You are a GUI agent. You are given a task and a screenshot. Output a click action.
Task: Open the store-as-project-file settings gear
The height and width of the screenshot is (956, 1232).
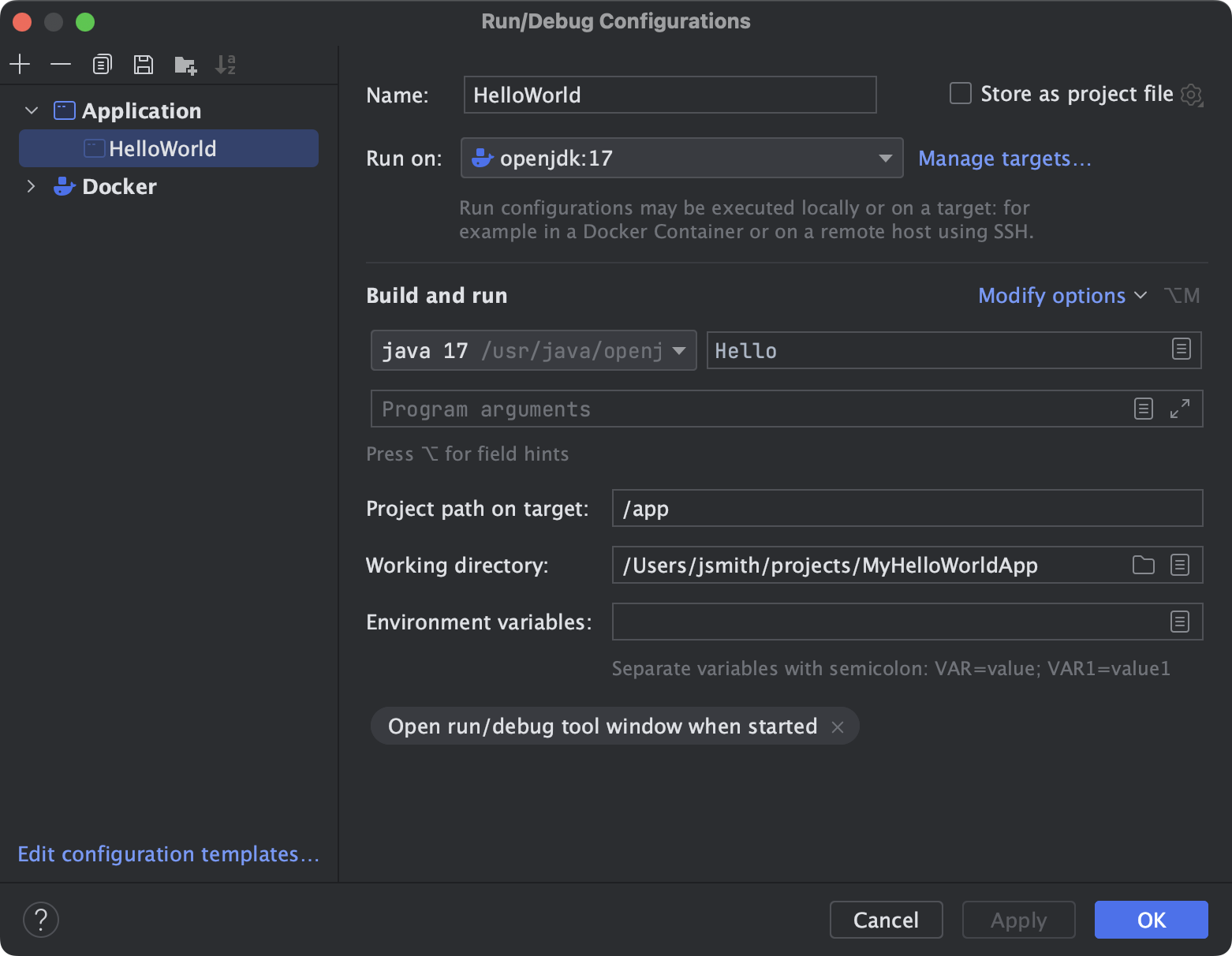pos(1193,94)
